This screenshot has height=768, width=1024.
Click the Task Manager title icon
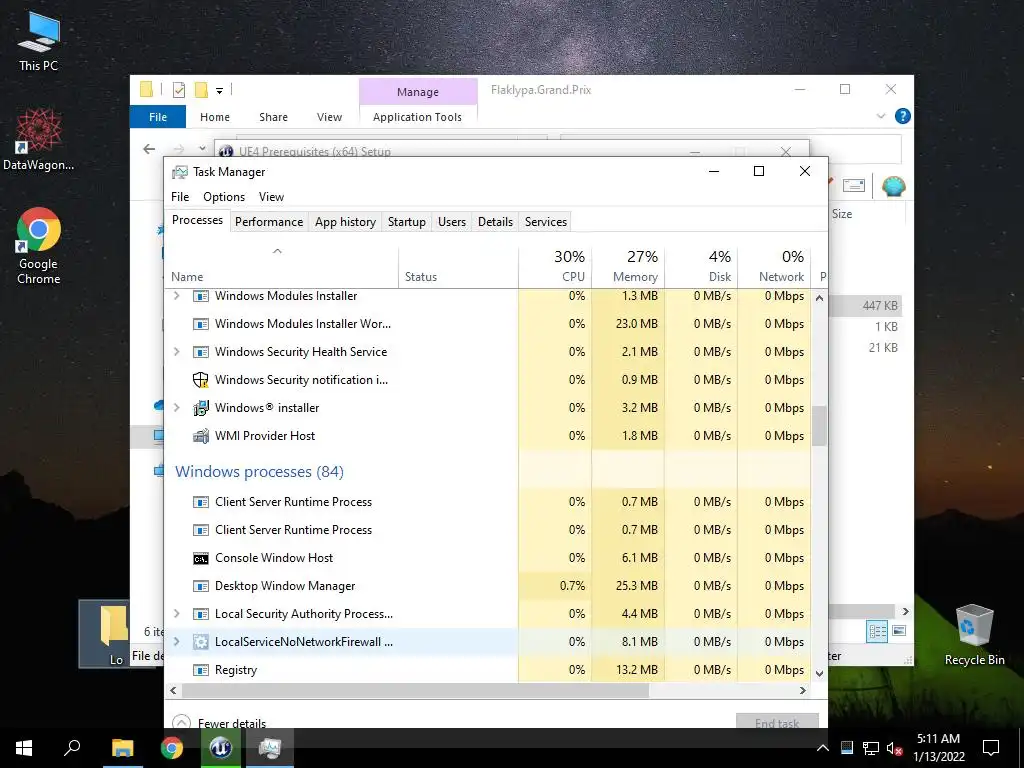(180, 172)
